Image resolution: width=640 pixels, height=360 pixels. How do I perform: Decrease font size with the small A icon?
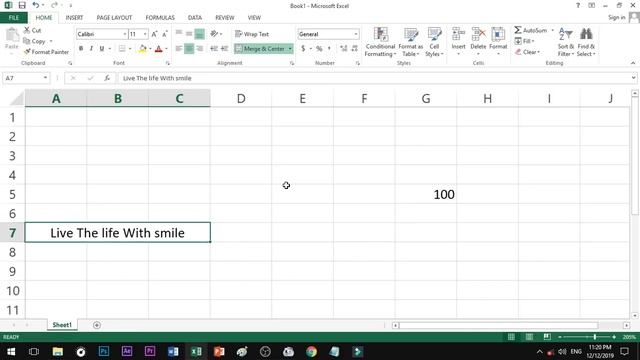(165, 34)
